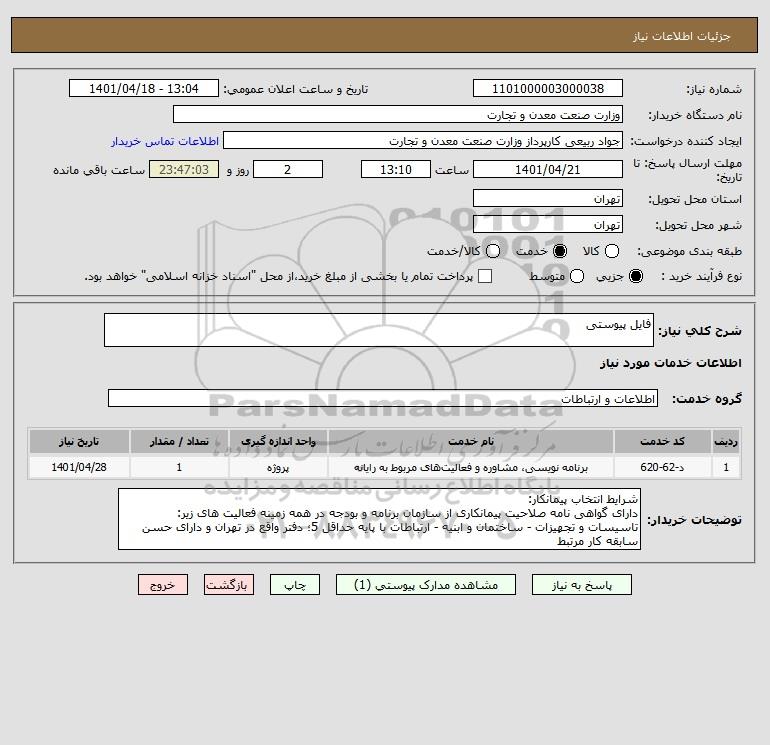Click the اطلاعات خدمات مورد نیاز heading

point(670,363)
